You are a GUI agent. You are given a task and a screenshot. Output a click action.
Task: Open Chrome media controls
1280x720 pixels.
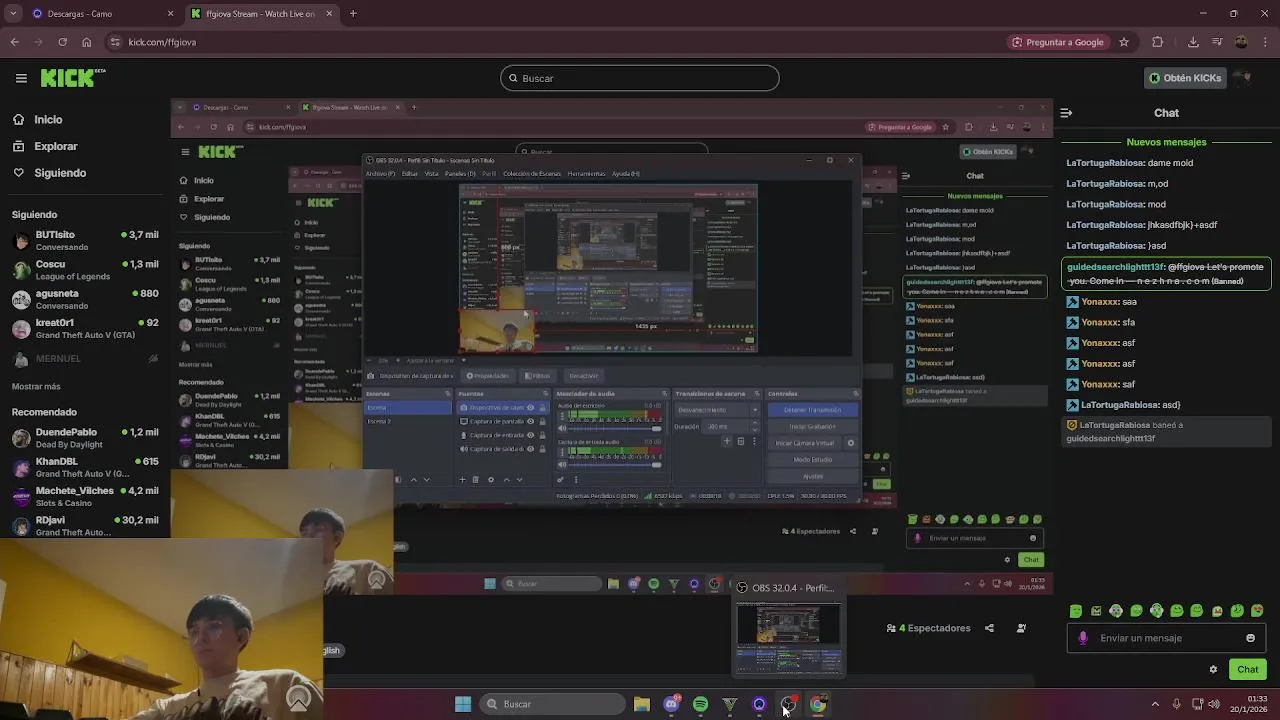coord(1217,42)
